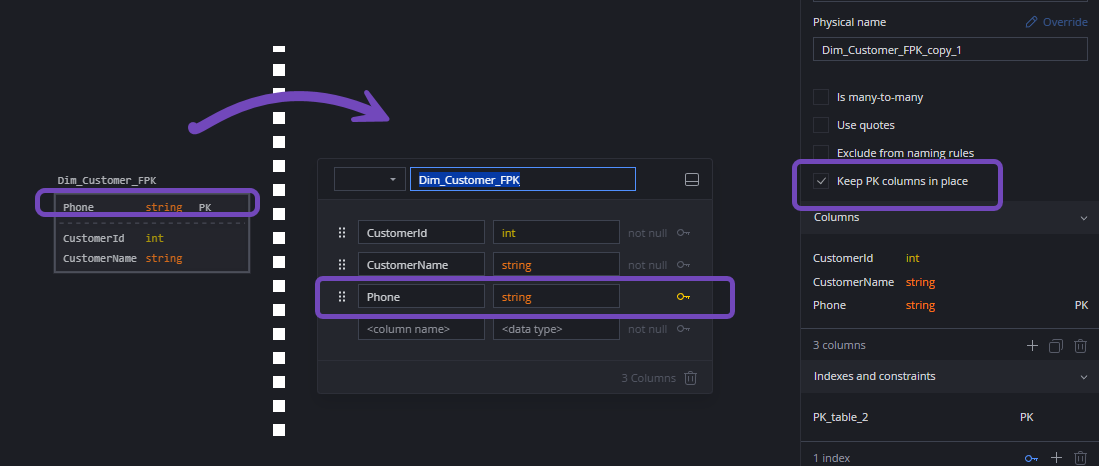Enable the Is many-to-many checkbox
1099x466 pixels.
[821, 97]
